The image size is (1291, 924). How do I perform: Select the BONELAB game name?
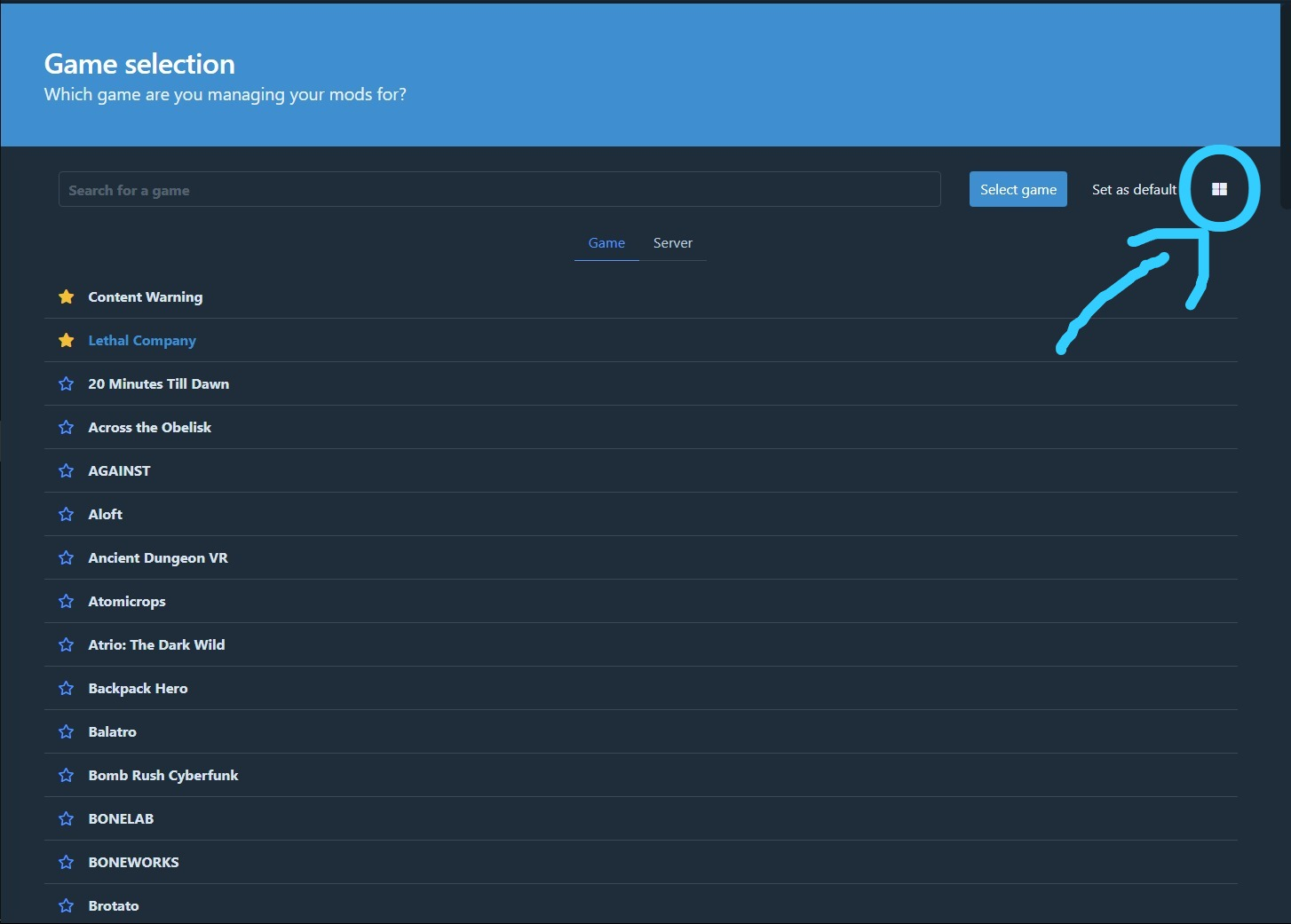click(x=121, y=818)
